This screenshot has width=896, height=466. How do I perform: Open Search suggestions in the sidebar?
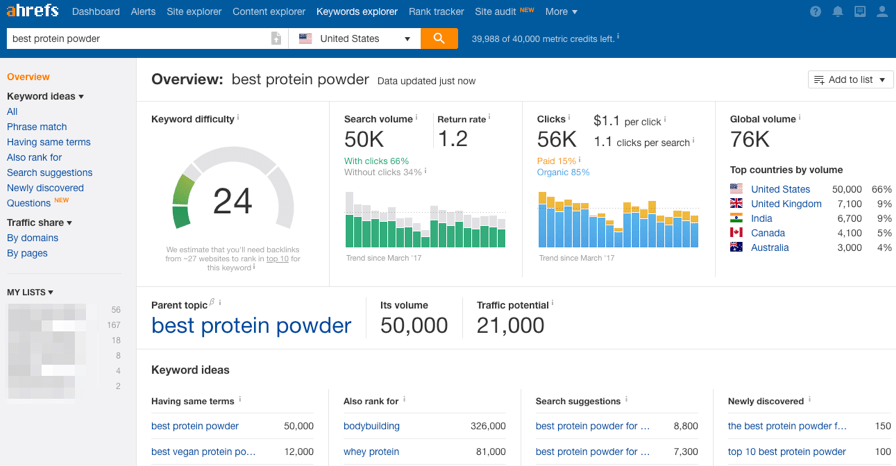(x=50, y=172)
